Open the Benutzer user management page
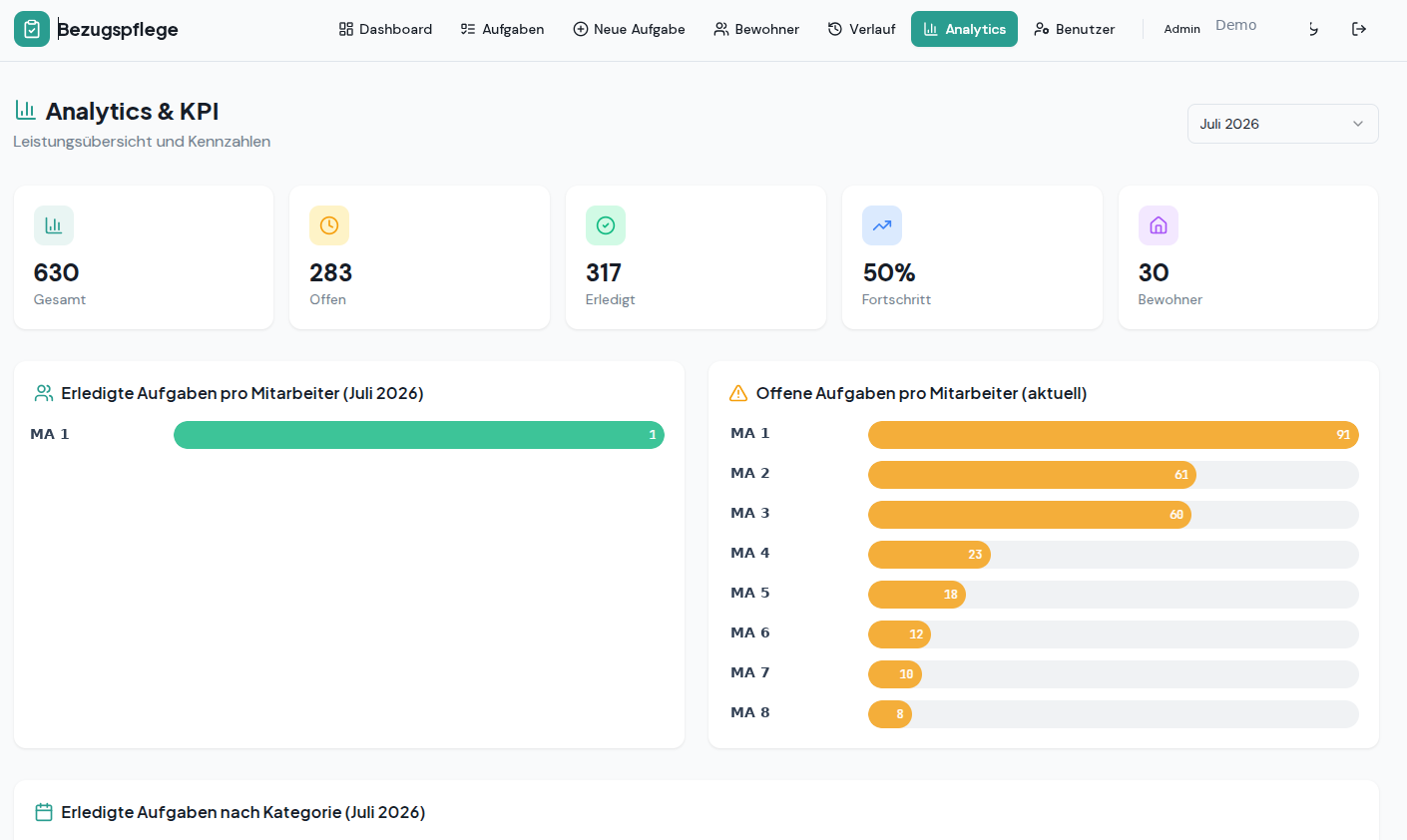This screenshot has width=1407, height=840. 1075,29
